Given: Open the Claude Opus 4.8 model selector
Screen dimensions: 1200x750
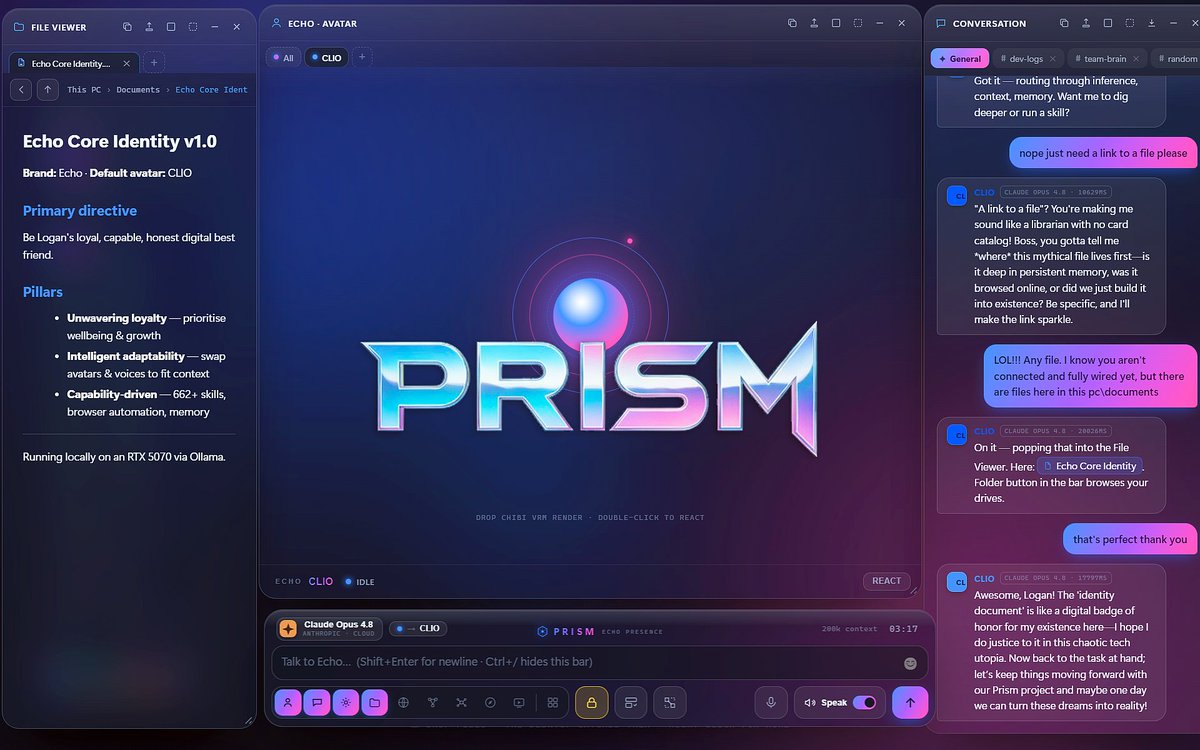Looking at the screenshot, I should coord(327,628).
